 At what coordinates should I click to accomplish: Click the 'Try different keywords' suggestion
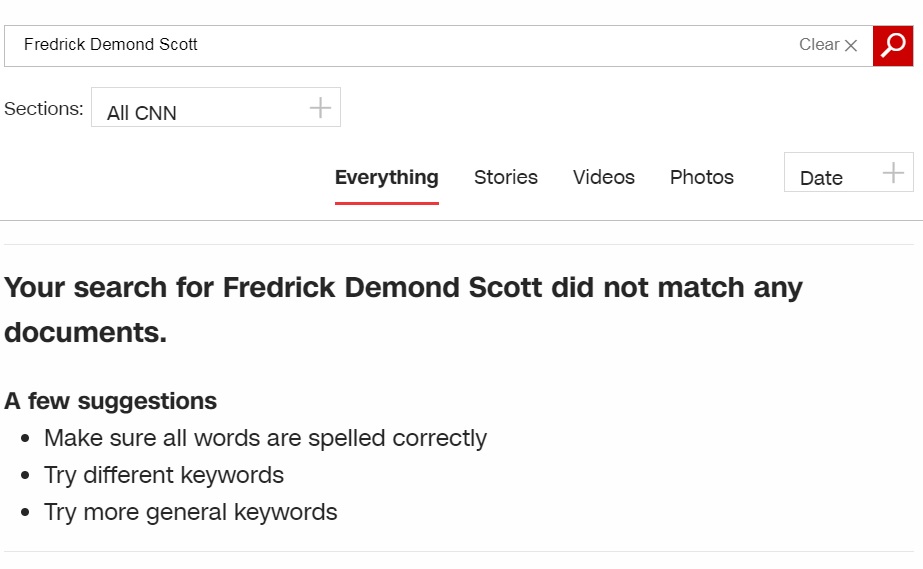[x=164, y=475]
